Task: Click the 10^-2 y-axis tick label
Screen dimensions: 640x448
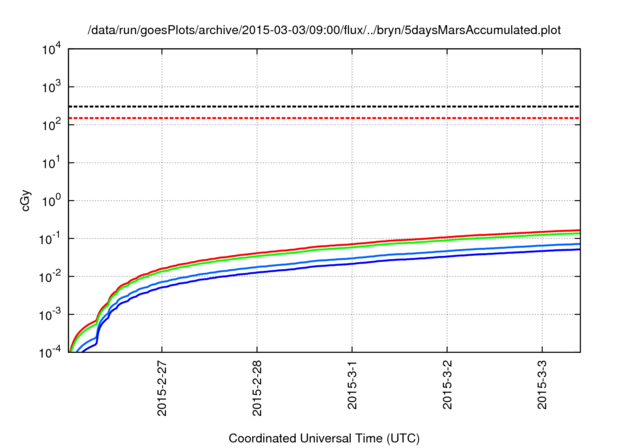Action: click(51, 276)
